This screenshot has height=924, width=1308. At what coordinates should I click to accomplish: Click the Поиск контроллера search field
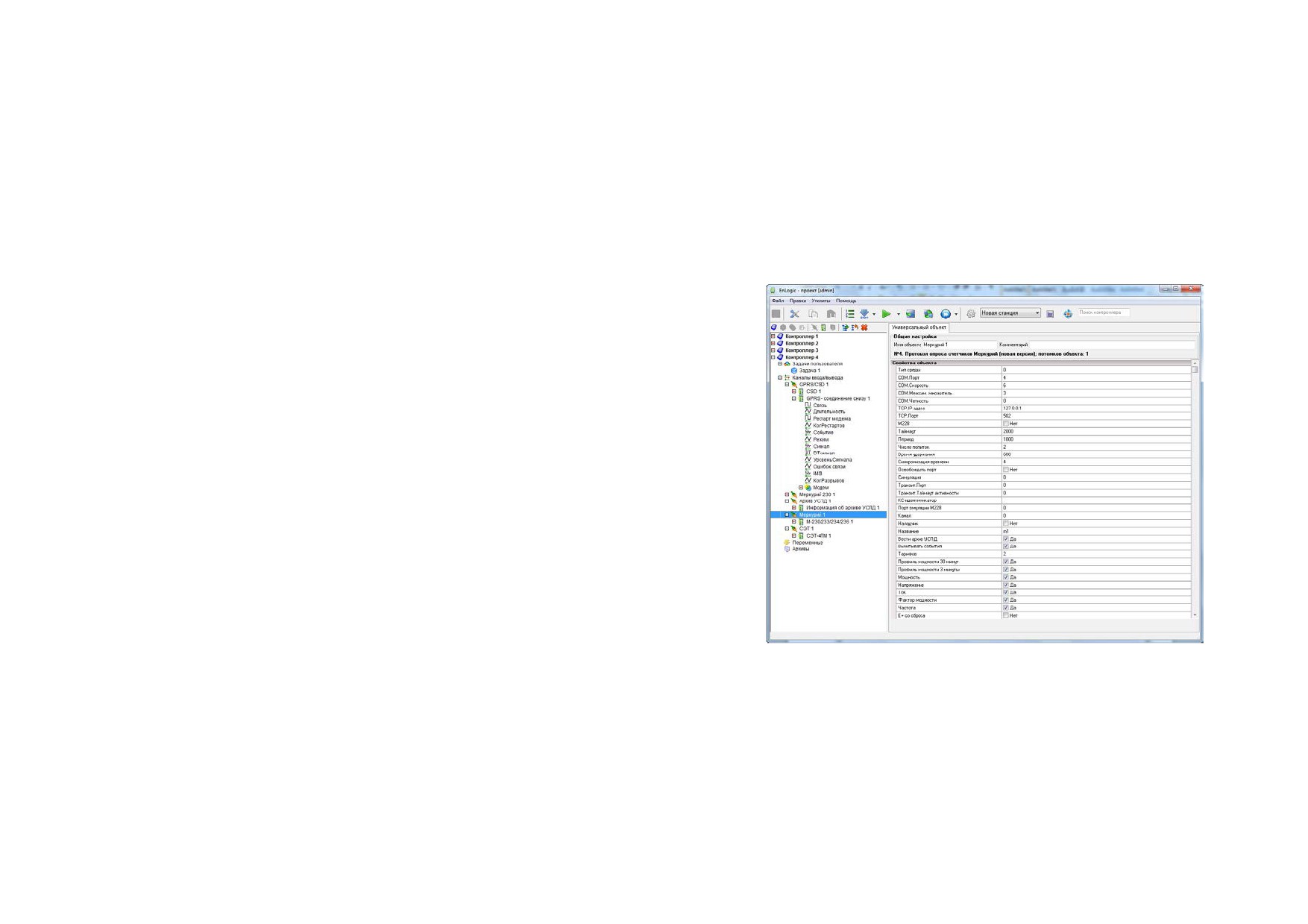tap(1104, 312)
